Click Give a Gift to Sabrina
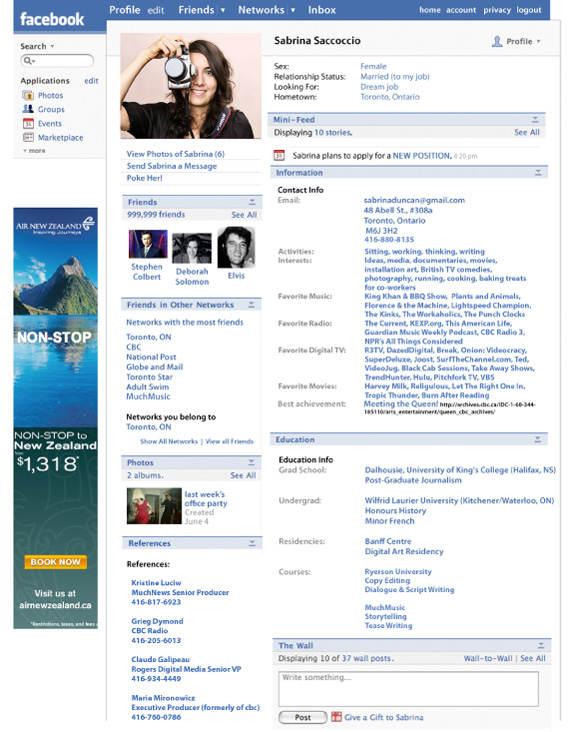The width and height of the screenshot is (575, 732). click(x=384, y=717)
